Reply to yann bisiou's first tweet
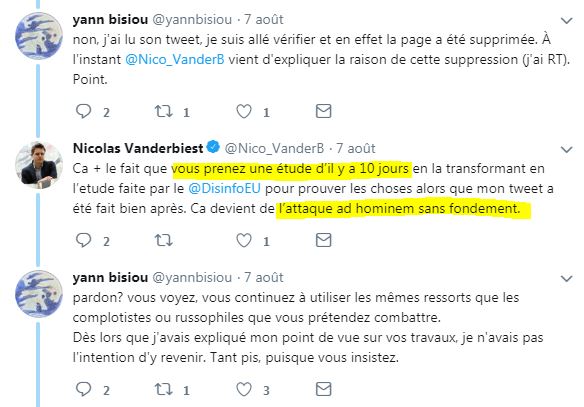The height and width of the screenshot is (407, 584). coord(83,111)
